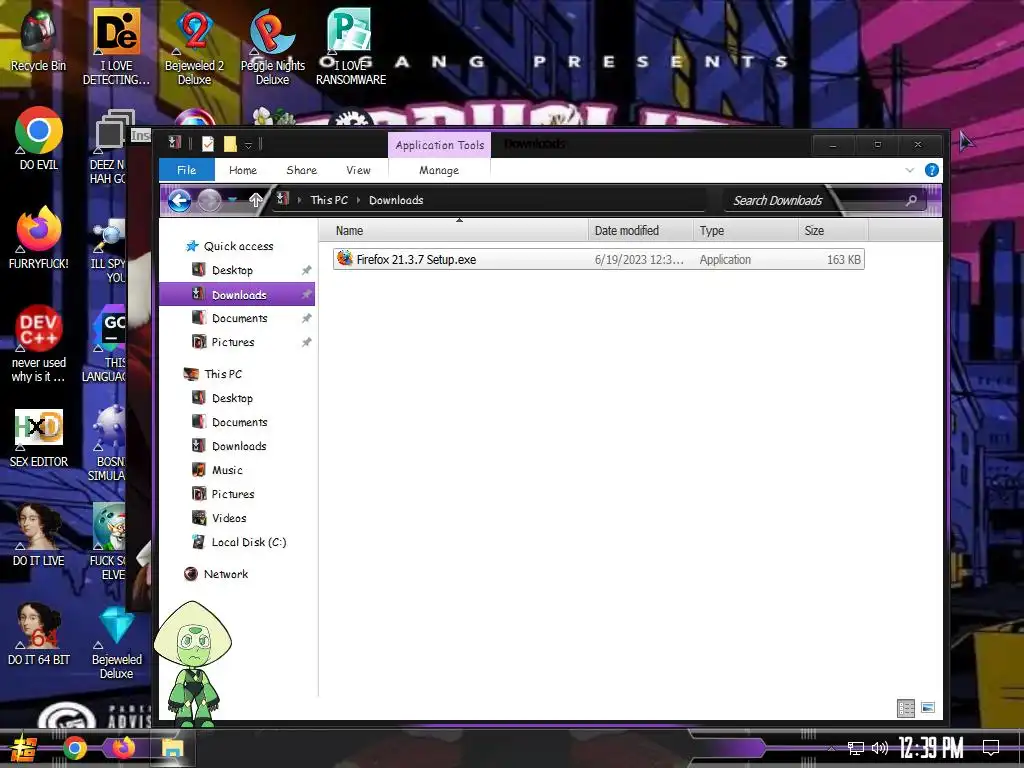Switch to the Share ribbon tab
Screen dimensions: 1024x768
tap(301, 170)
